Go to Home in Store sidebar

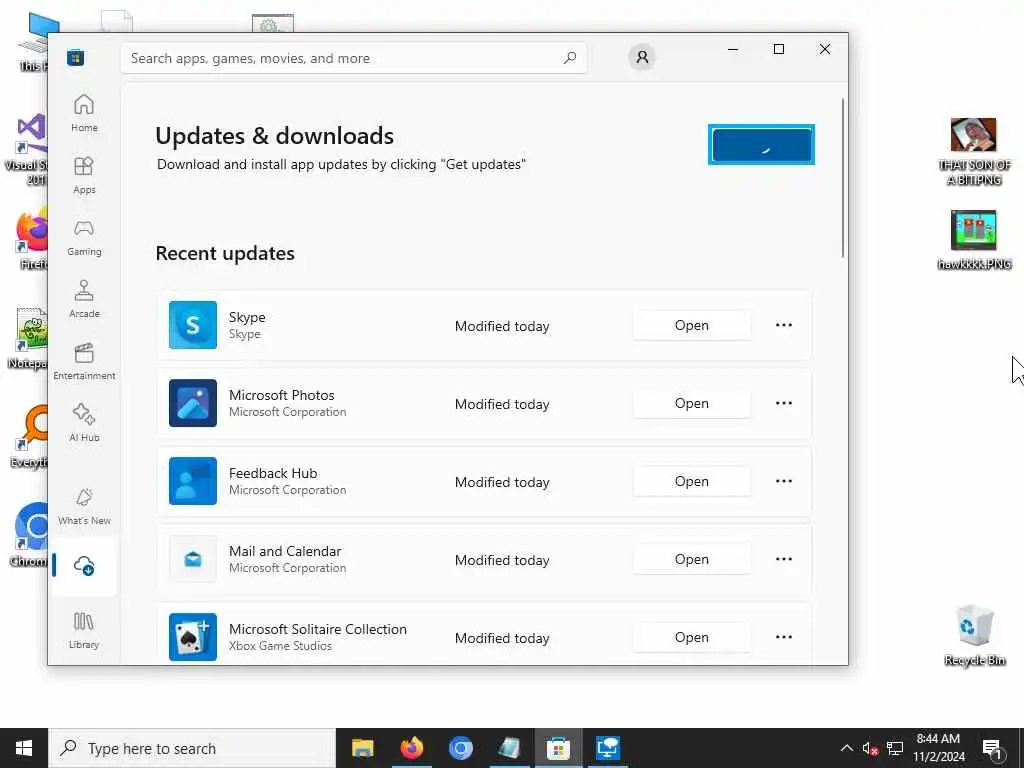(84, 114)
